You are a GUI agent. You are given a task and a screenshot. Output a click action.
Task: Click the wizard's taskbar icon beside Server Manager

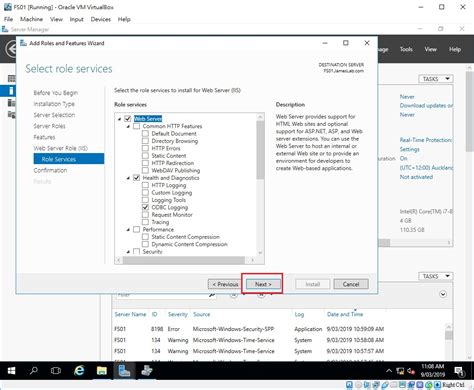pyautogui.click(x=147, y=371)
